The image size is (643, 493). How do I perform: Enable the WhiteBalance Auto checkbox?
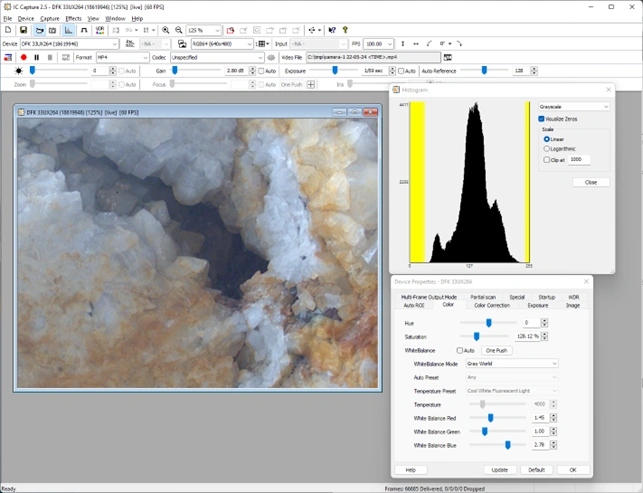[x=460, y=351]
